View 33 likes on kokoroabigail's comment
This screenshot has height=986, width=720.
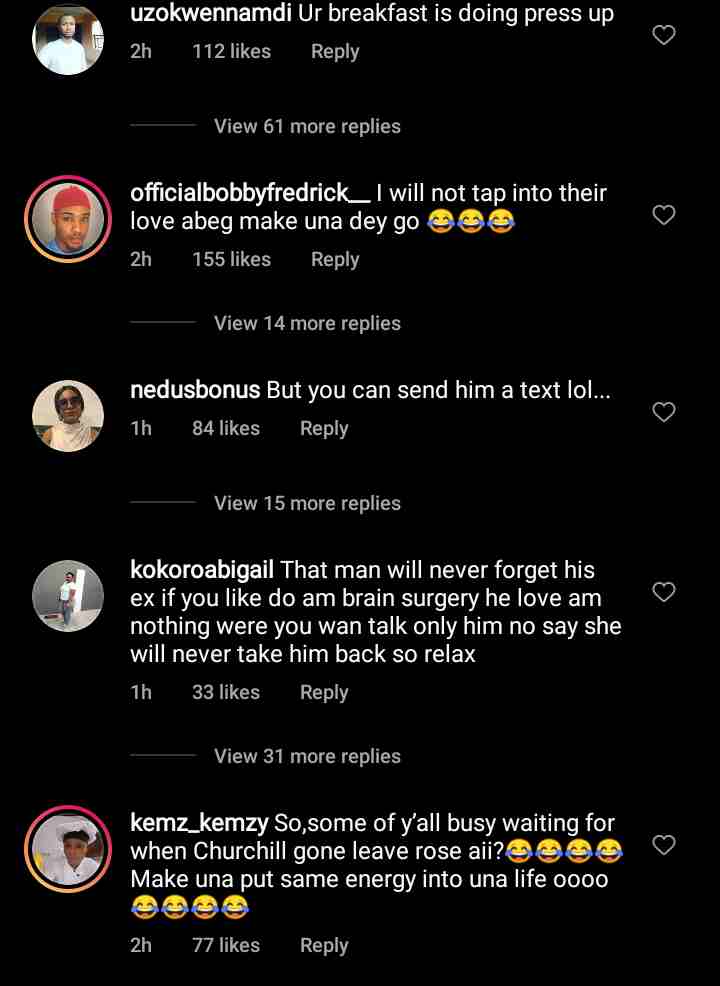click(226, 693)
